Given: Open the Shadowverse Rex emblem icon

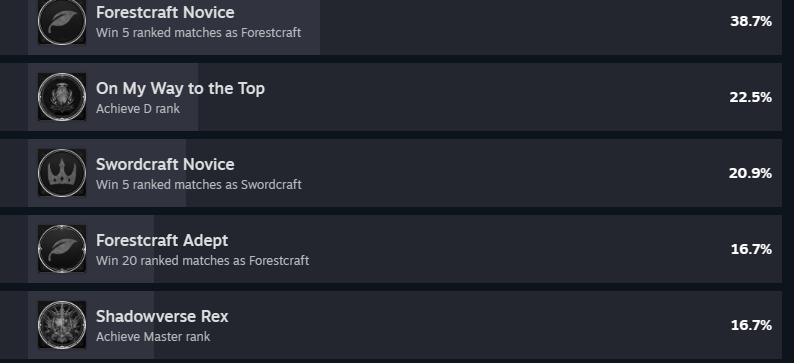Looking at the screenshot, I should click(x=62, y=325).
